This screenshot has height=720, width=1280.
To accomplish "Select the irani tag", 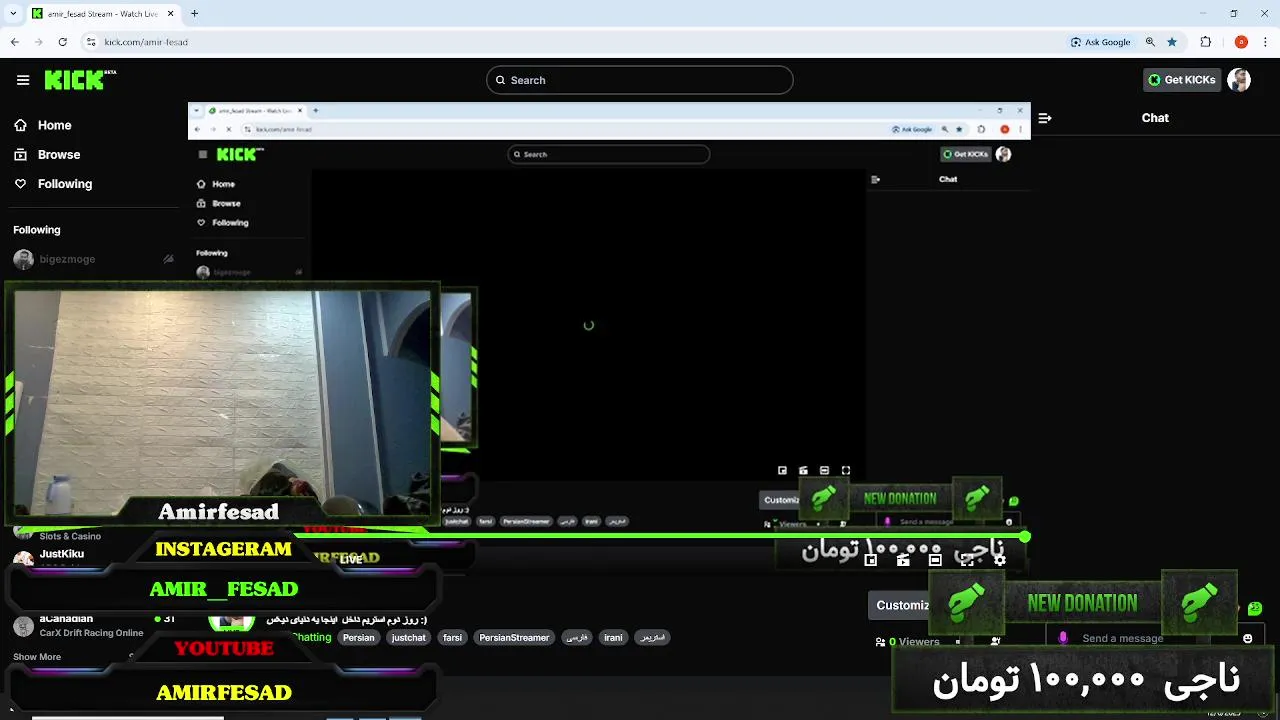I will pyautogui.click(x=613, y=638).
